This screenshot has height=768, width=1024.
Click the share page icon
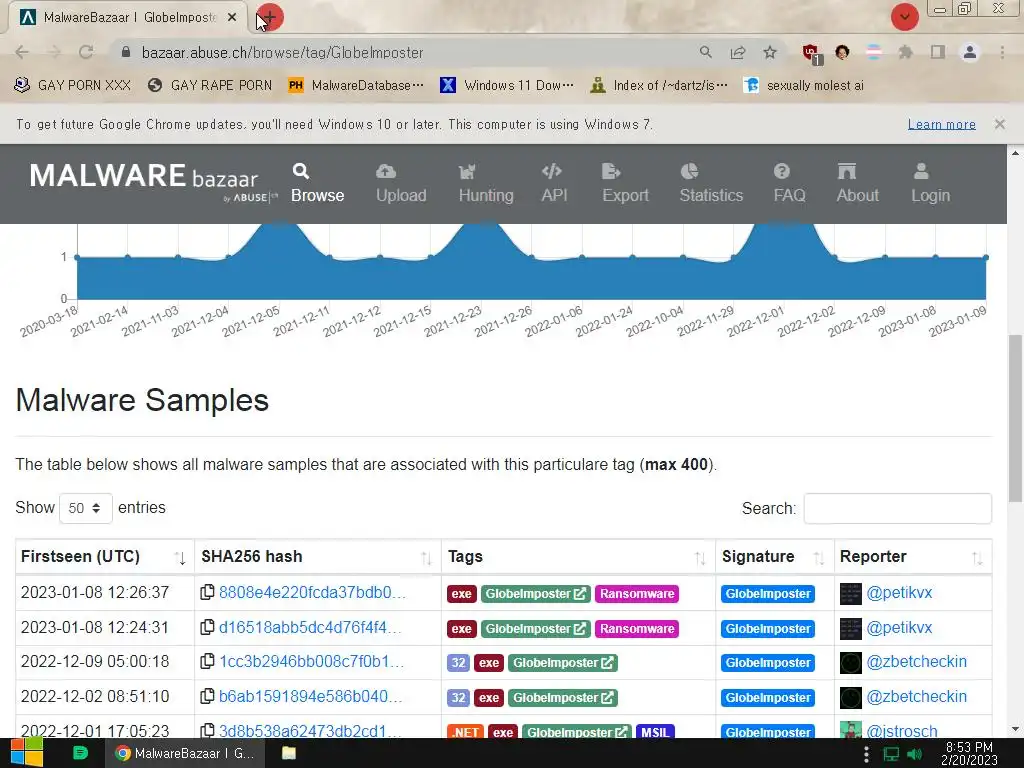(738, 52)
